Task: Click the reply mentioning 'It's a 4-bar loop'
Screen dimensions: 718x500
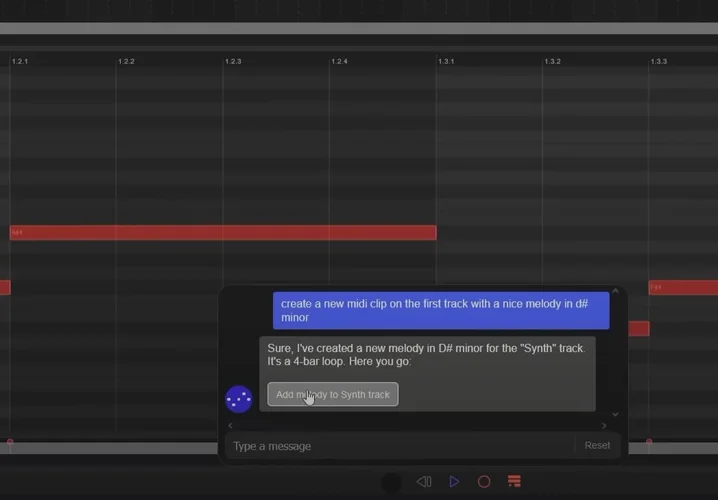Action: [427, 374]
